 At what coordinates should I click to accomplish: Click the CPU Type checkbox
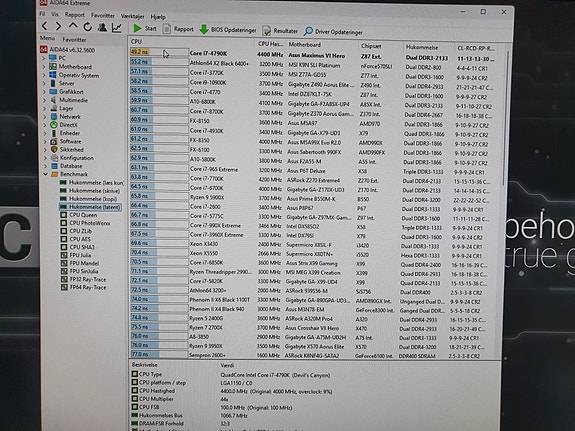pos(135,374)
